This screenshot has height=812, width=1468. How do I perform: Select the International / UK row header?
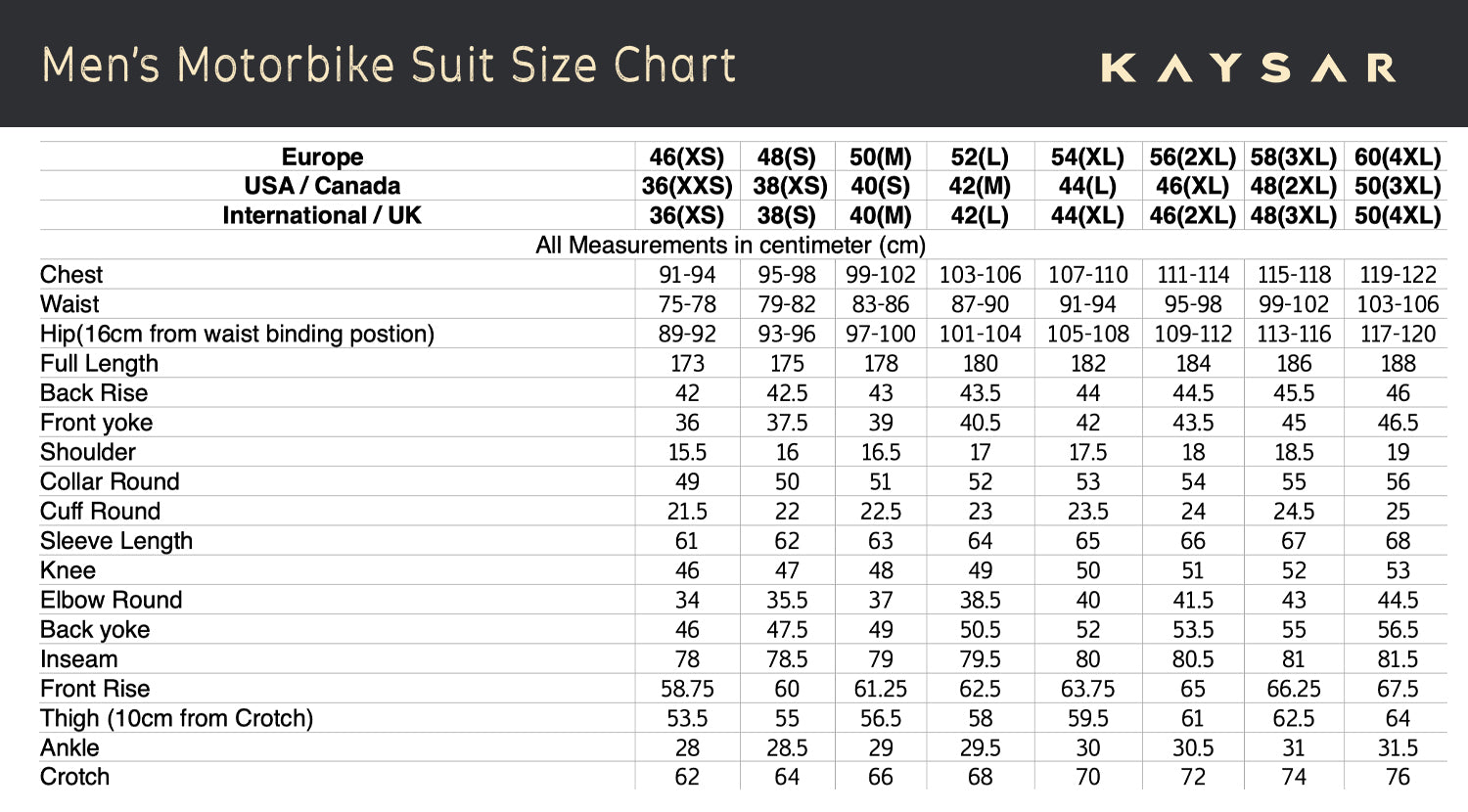pos(322,215)
